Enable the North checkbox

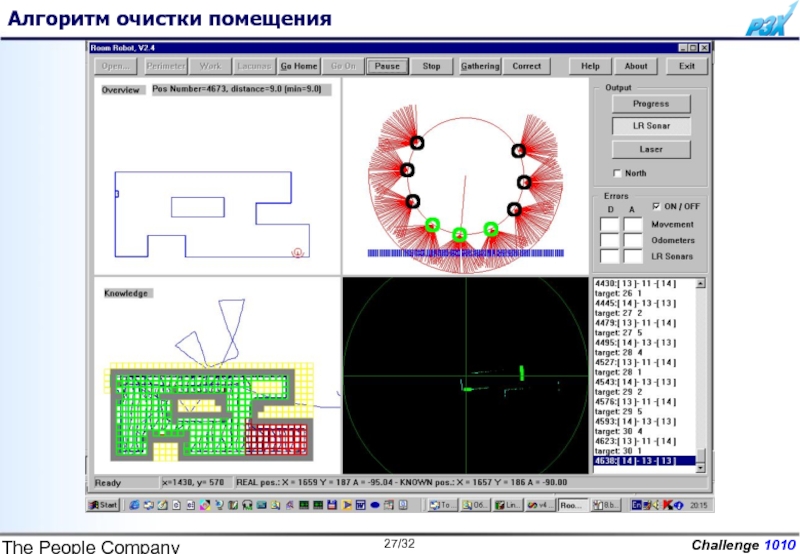coord(617,173)
